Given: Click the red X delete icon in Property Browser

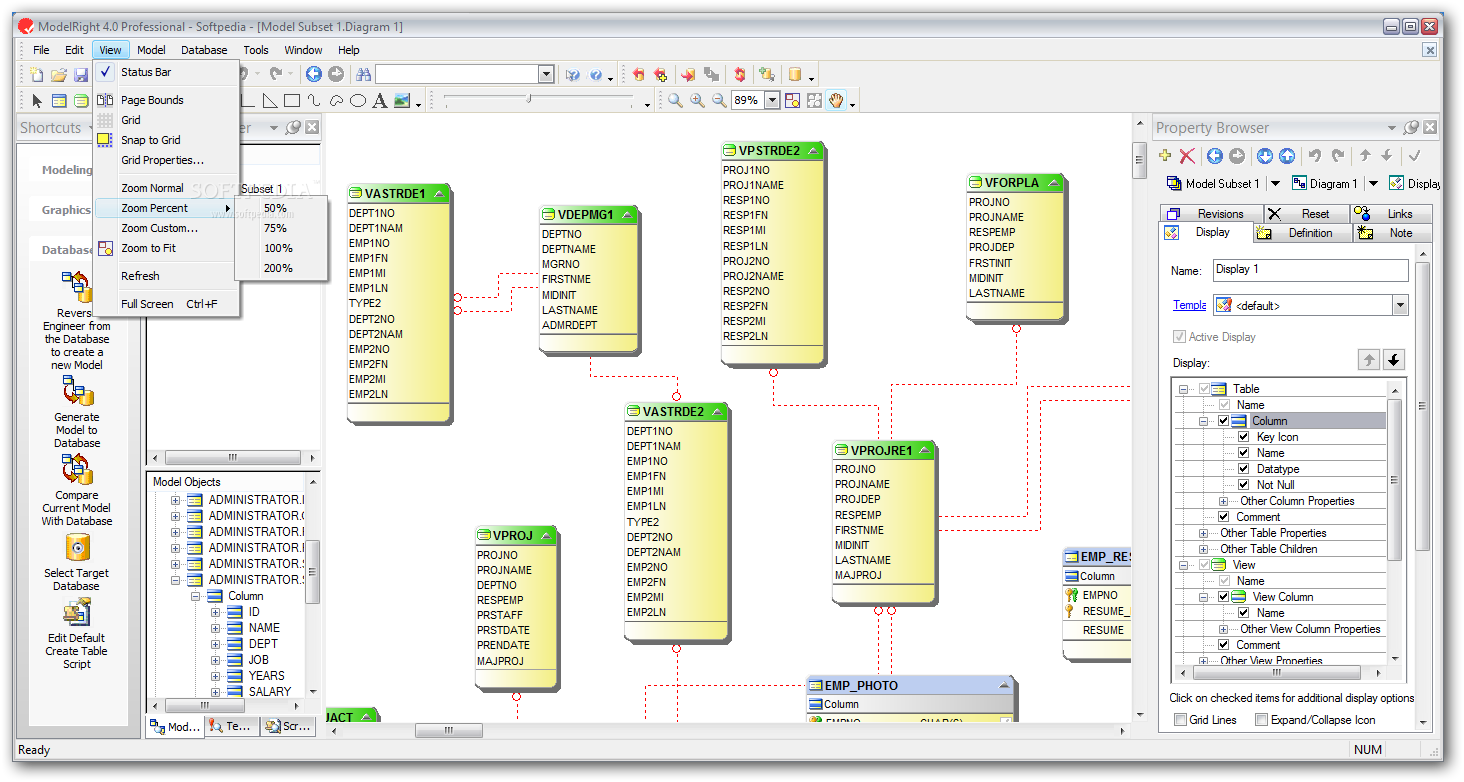Looking at the screenshot, I should [1187, 156].
